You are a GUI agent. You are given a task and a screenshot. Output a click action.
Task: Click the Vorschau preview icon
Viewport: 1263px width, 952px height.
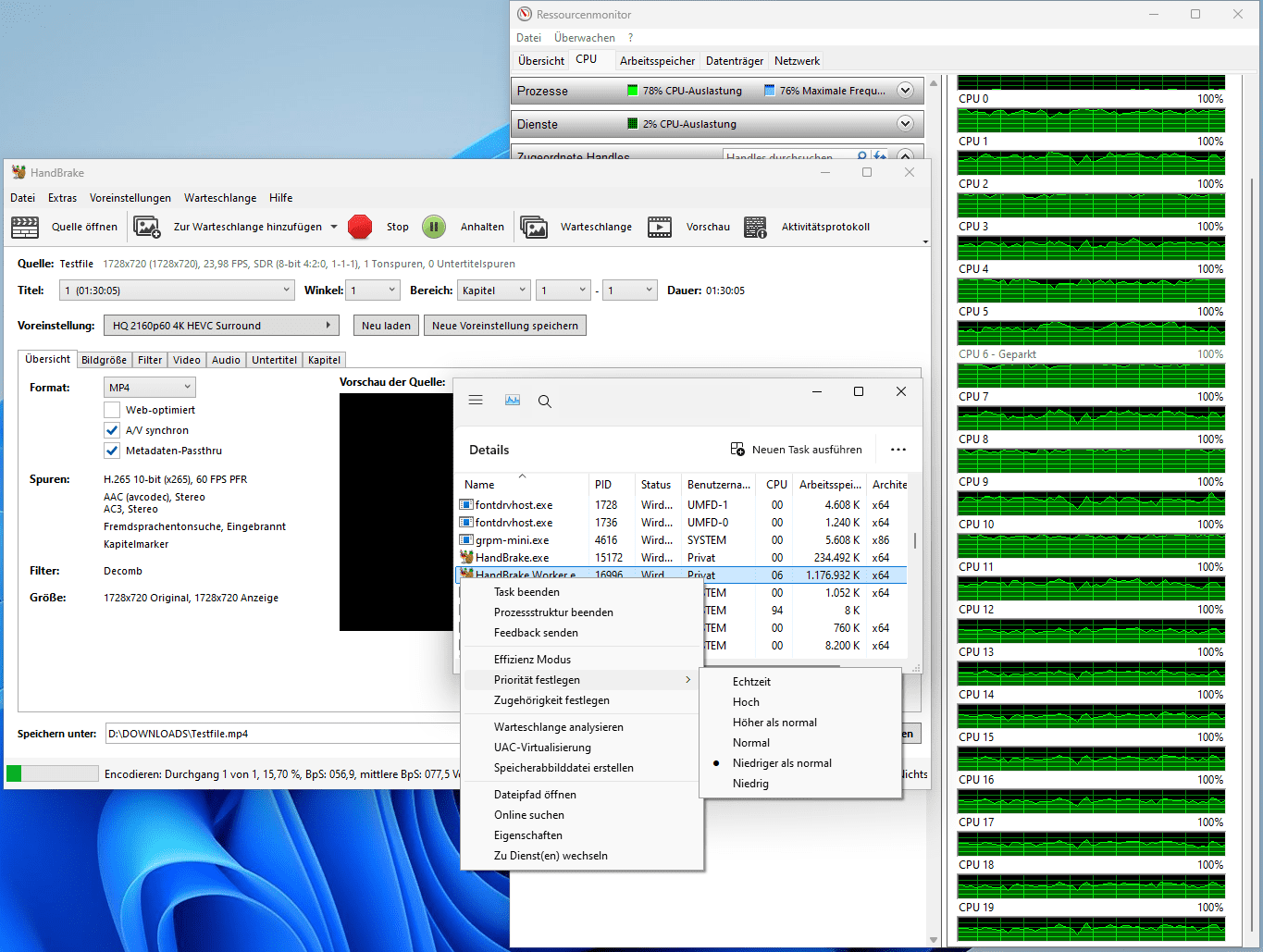[x=660, y=227]
